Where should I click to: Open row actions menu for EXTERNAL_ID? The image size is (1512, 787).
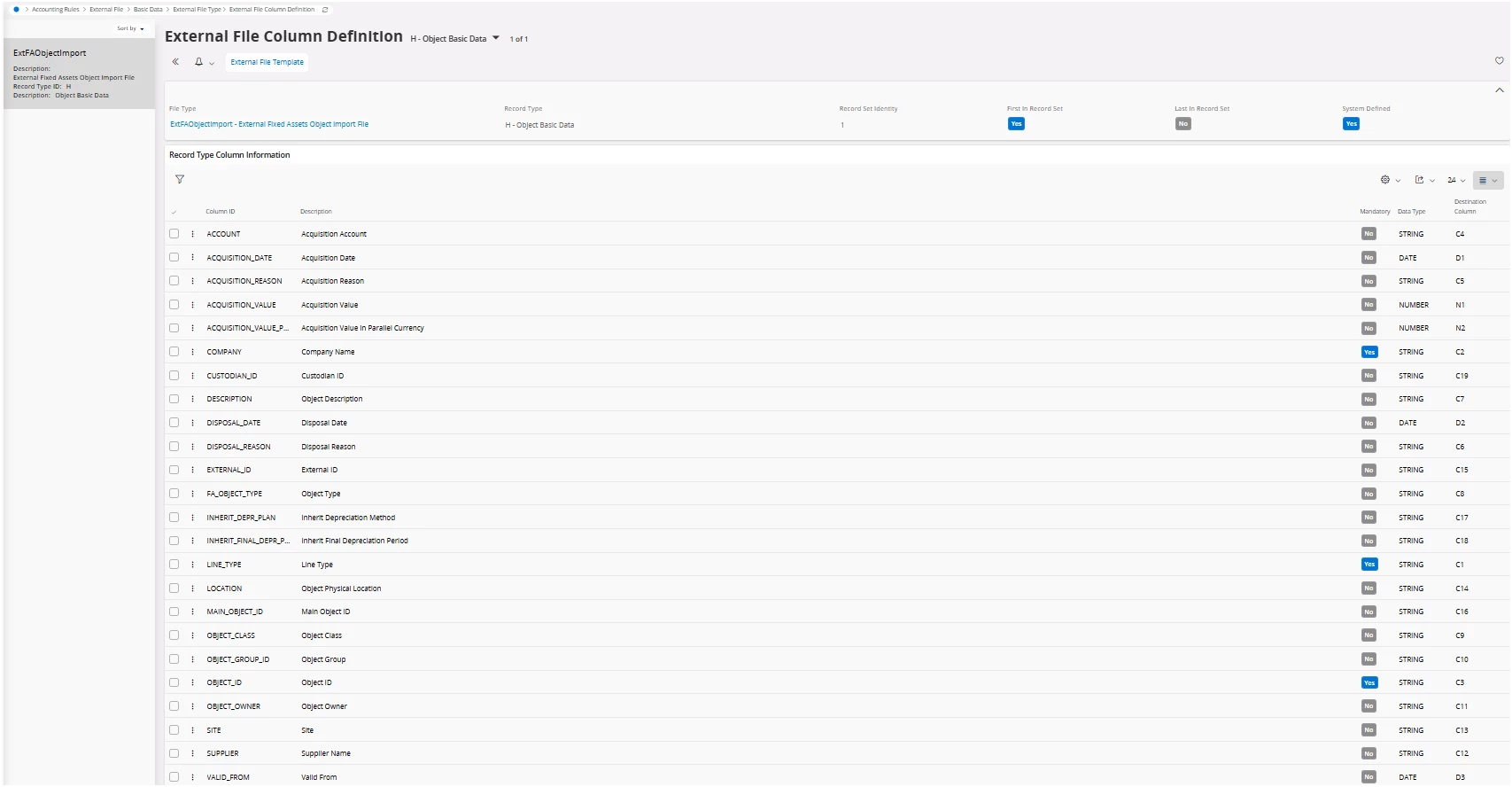(192, 470)
